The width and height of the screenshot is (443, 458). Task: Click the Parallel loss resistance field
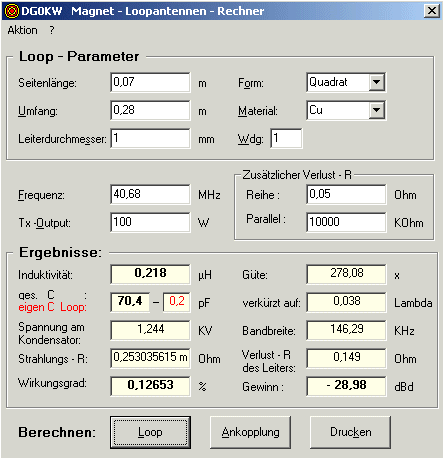pos(346,222)
